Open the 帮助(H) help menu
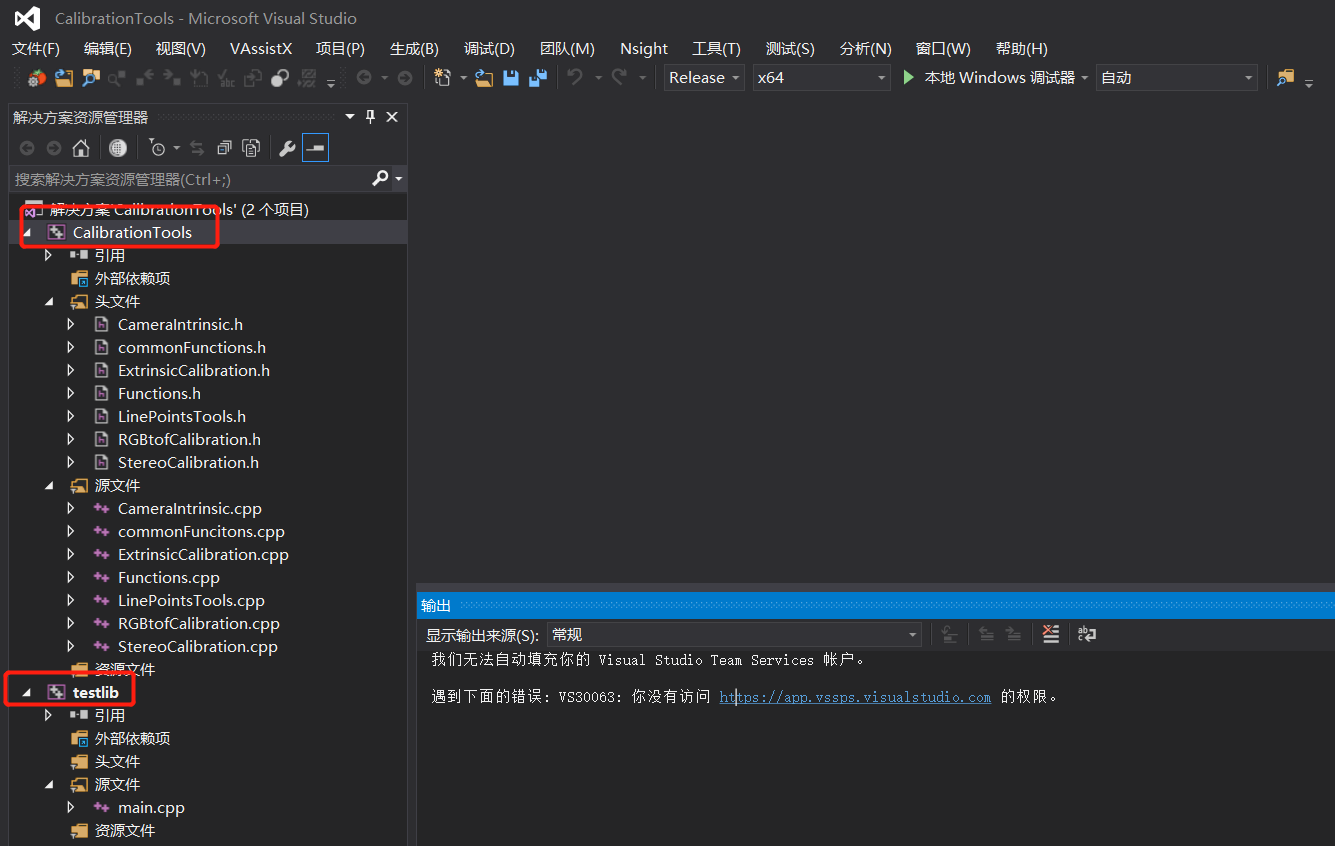Viewport: 1335px width, 846px height. (x=1022, y=48)
